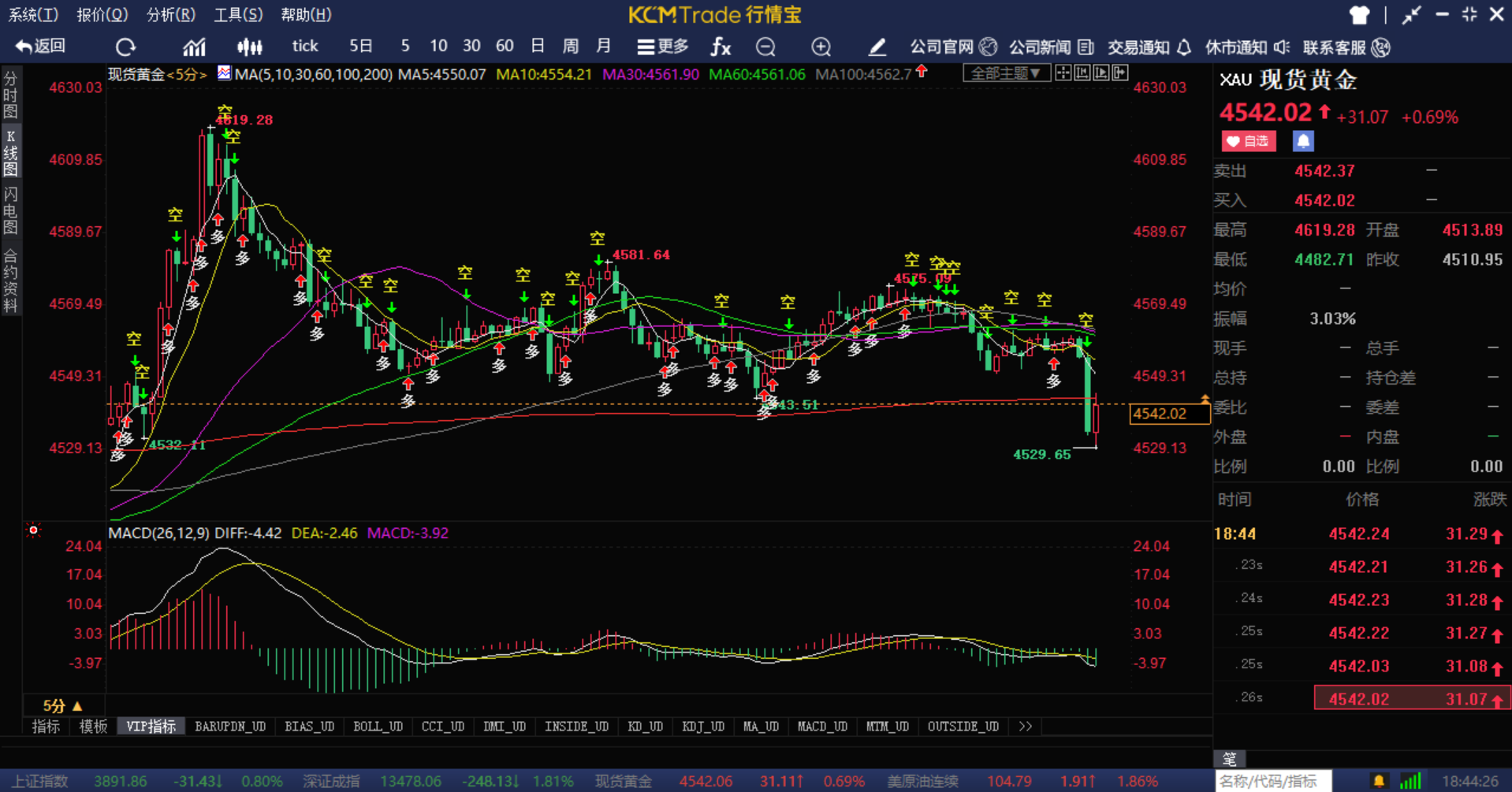Select the pencil drawing tool
The height and width of the screenshot is (792, 1512).
(x=877, y=47)
